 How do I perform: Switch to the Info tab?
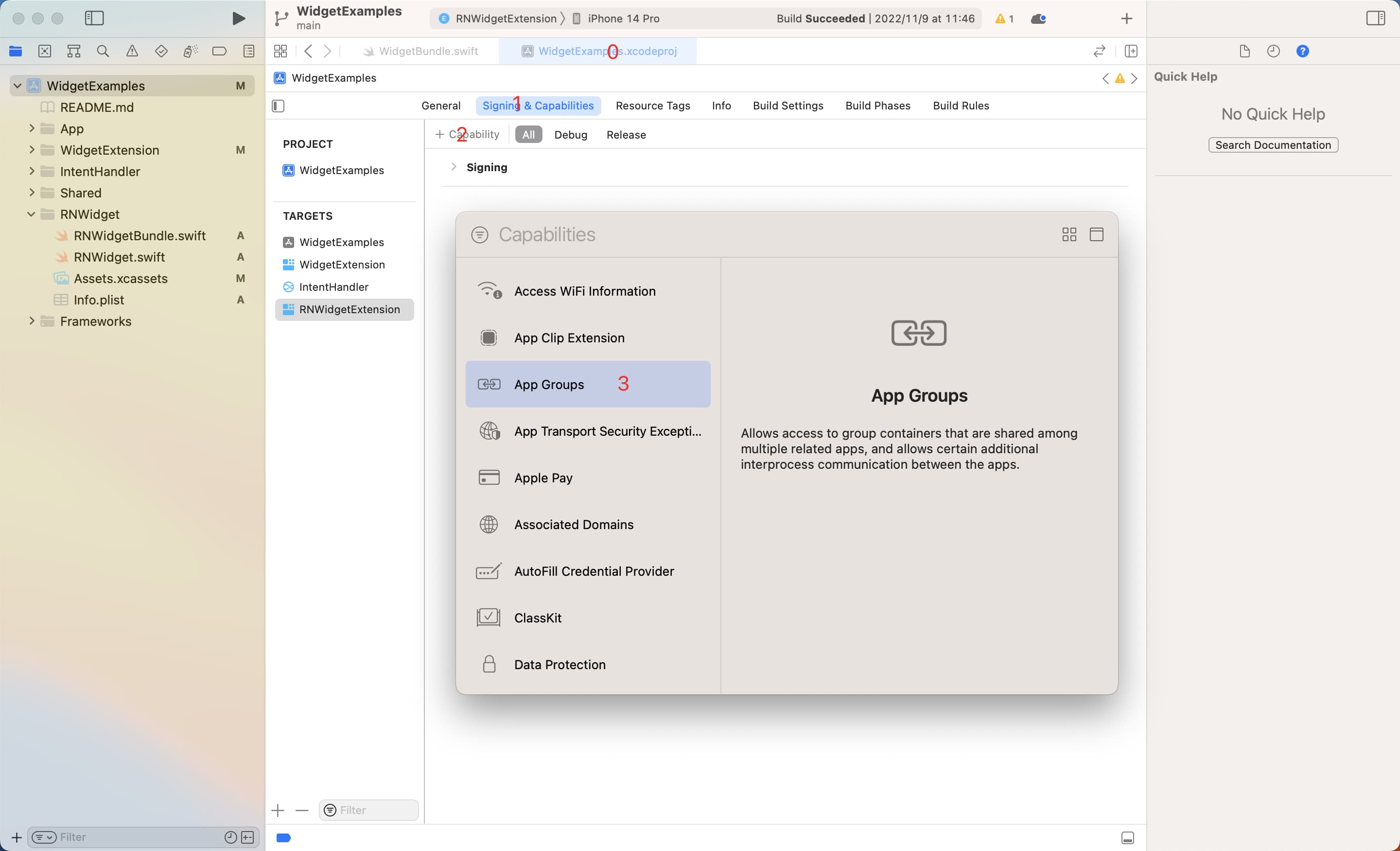pyautogui.click(x=721, y=106)
